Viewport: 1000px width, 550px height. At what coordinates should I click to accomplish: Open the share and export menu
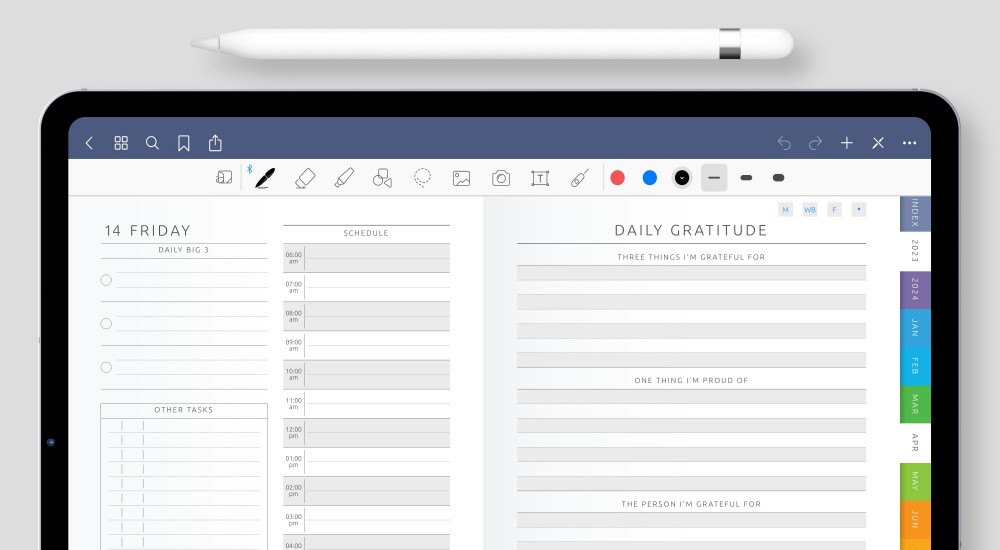(x=216, y=143)
